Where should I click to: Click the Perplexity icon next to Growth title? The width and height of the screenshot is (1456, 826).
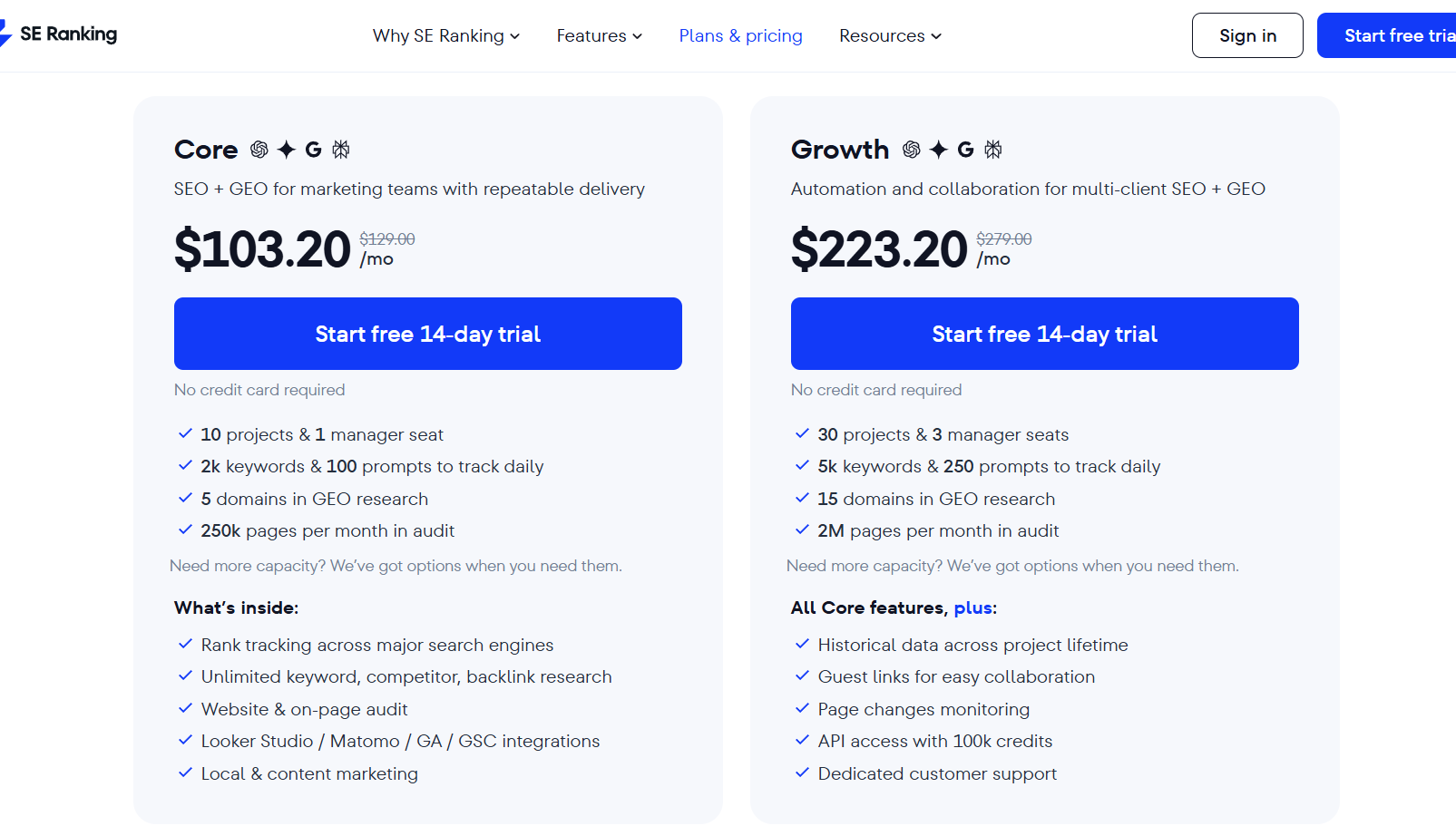[993, 150]
